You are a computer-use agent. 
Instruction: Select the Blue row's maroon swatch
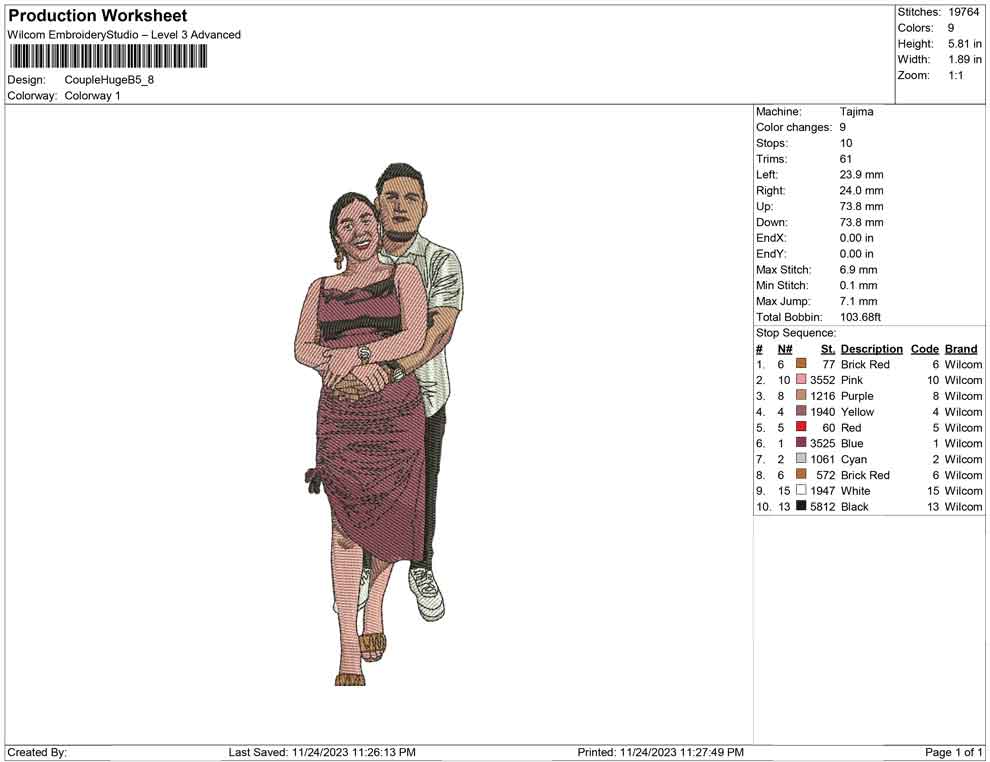tap(801, 443)
